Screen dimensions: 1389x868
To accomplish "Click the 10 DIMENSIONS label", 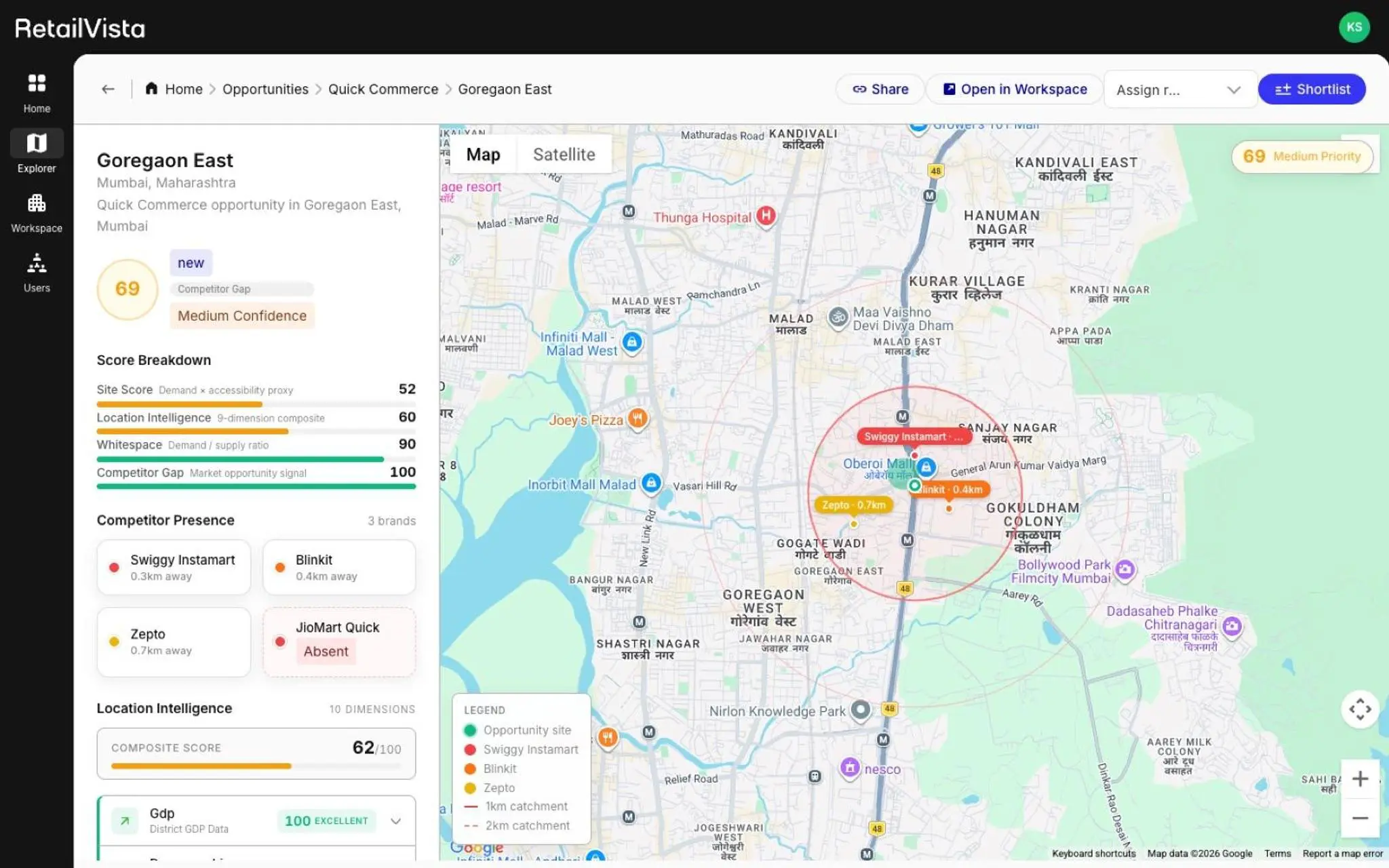I will pos(372,709).
